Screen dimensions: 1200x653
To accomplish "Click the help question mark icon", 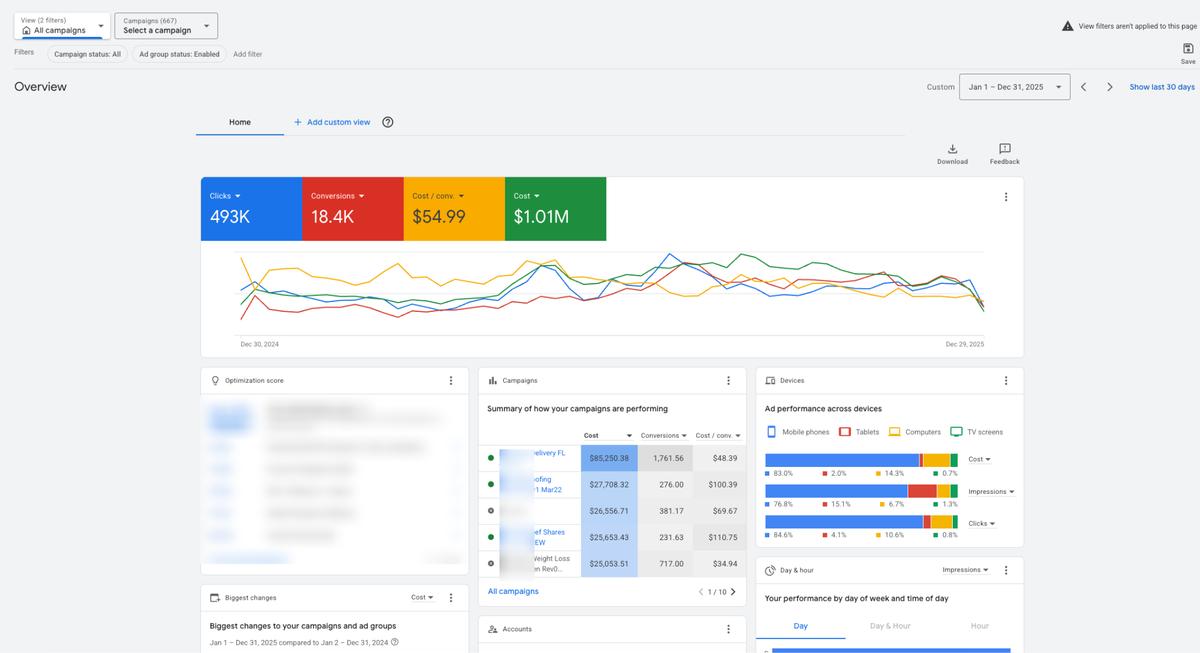I will (388, 122).
